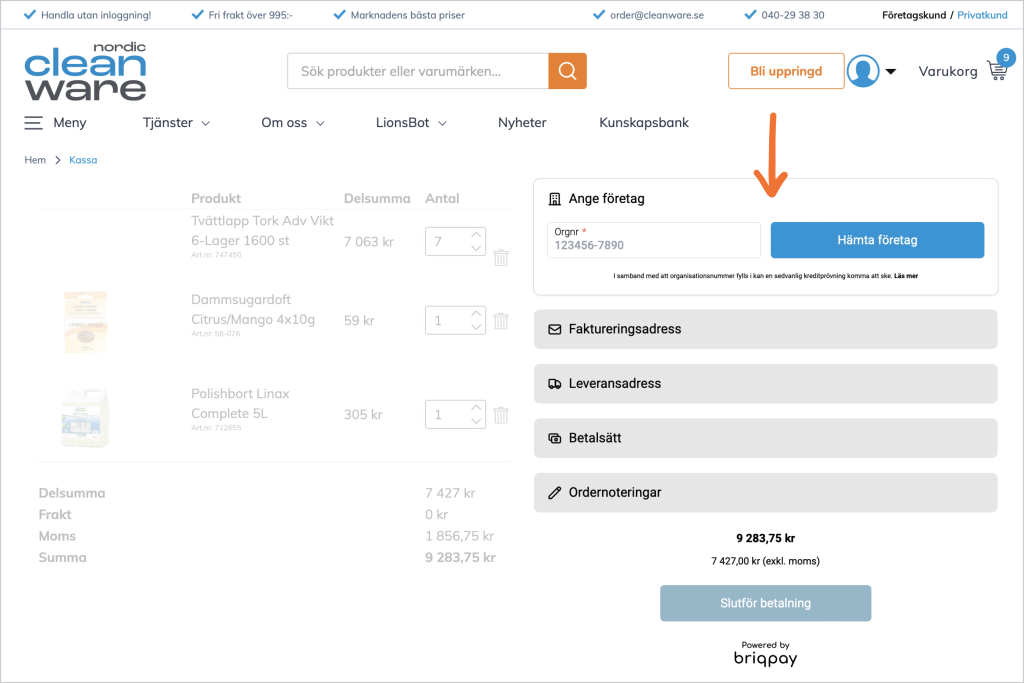Expand the Om oss dropdown menu
The height and width of the screenshot is (683, 1024).
click(293, 123)
